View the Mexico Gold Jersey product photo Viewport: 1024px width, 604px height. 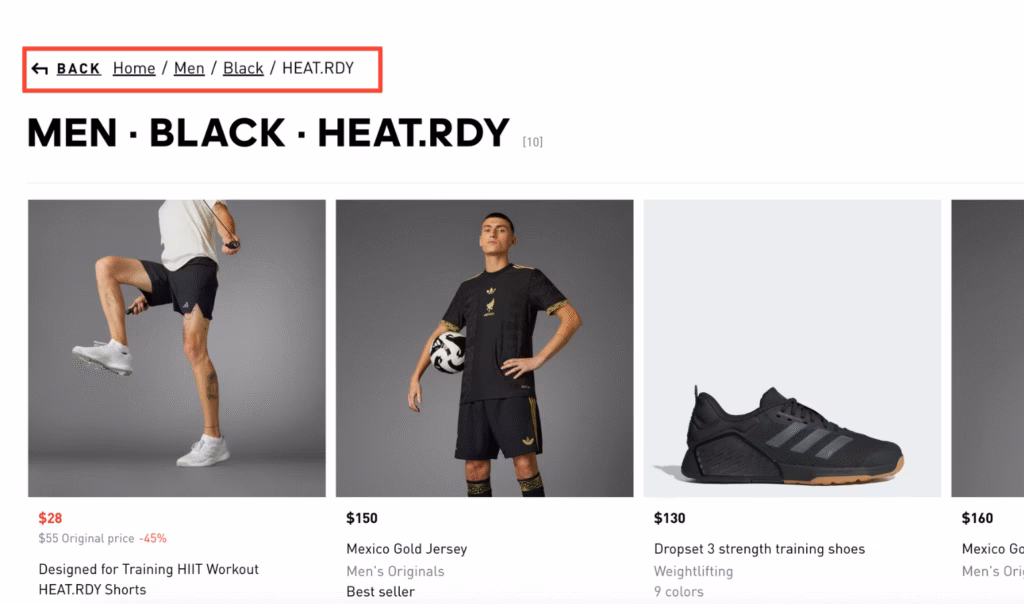(x=484, y=348)
